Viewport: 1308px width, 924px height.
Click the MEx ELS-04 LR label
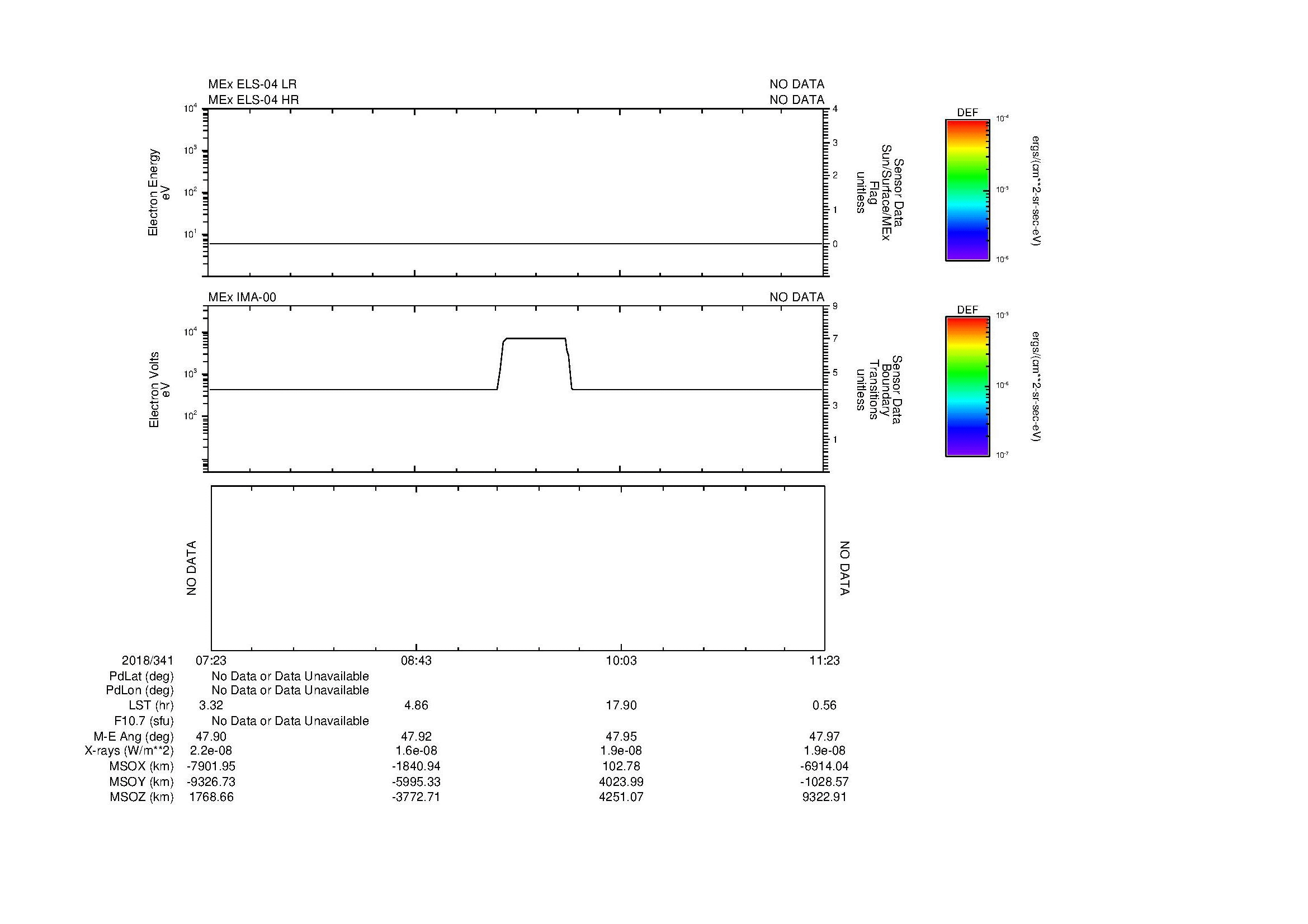coord(252,84)
